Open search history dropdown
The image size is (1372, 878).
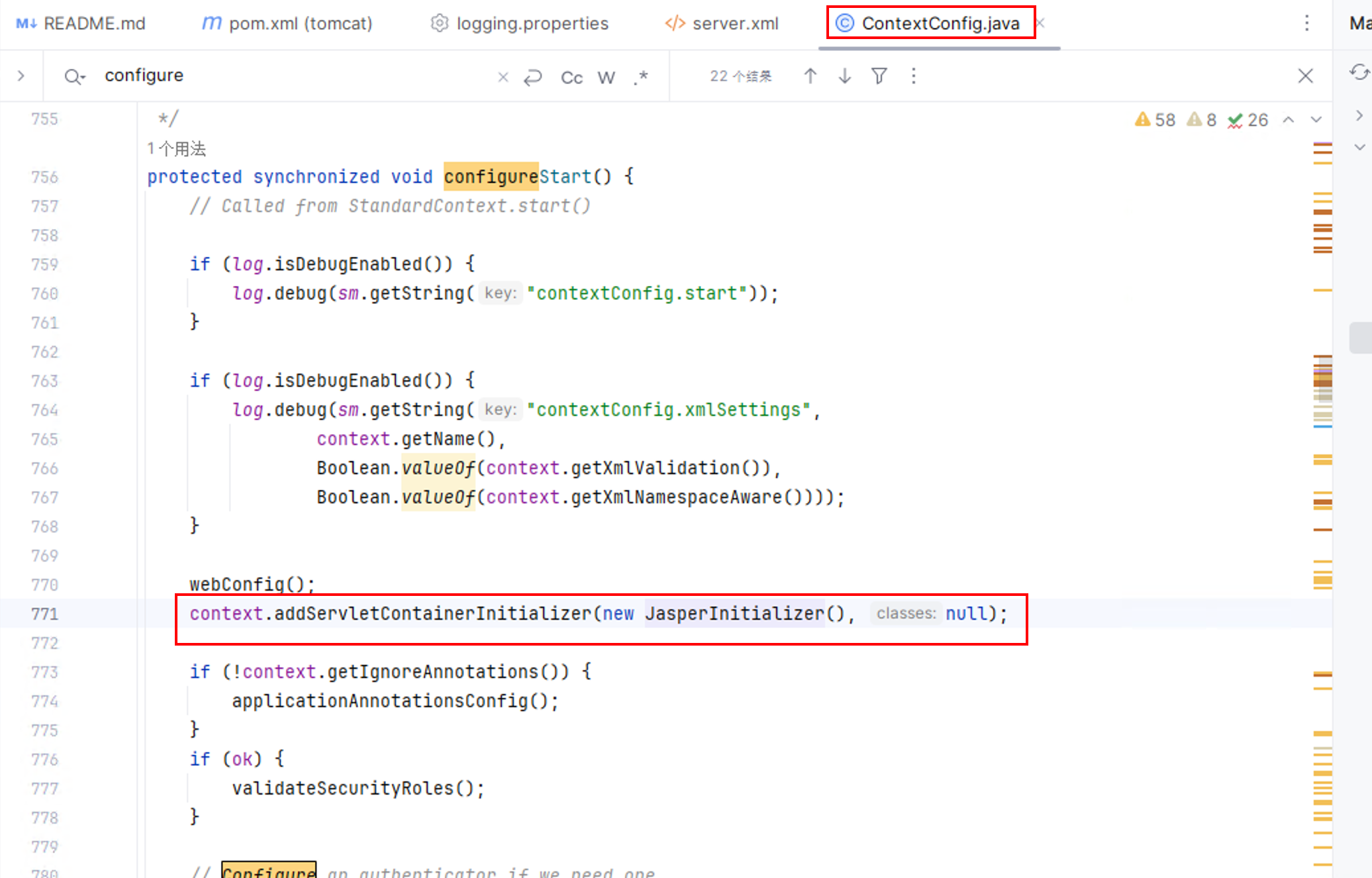[x=75, y=77]
